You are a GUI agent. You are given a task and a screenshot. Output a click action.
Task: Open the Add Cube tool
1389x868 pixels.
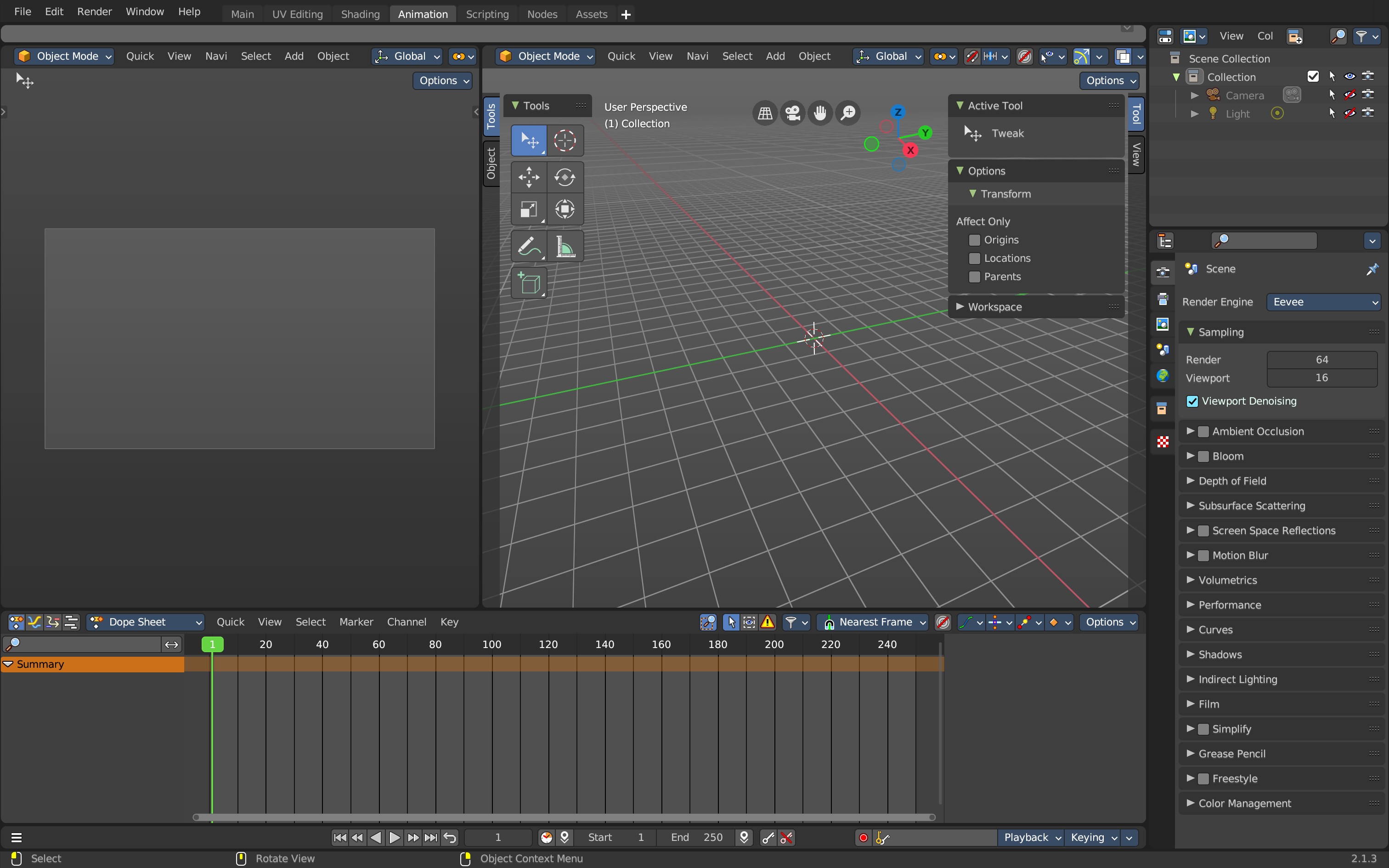(529, 283)
